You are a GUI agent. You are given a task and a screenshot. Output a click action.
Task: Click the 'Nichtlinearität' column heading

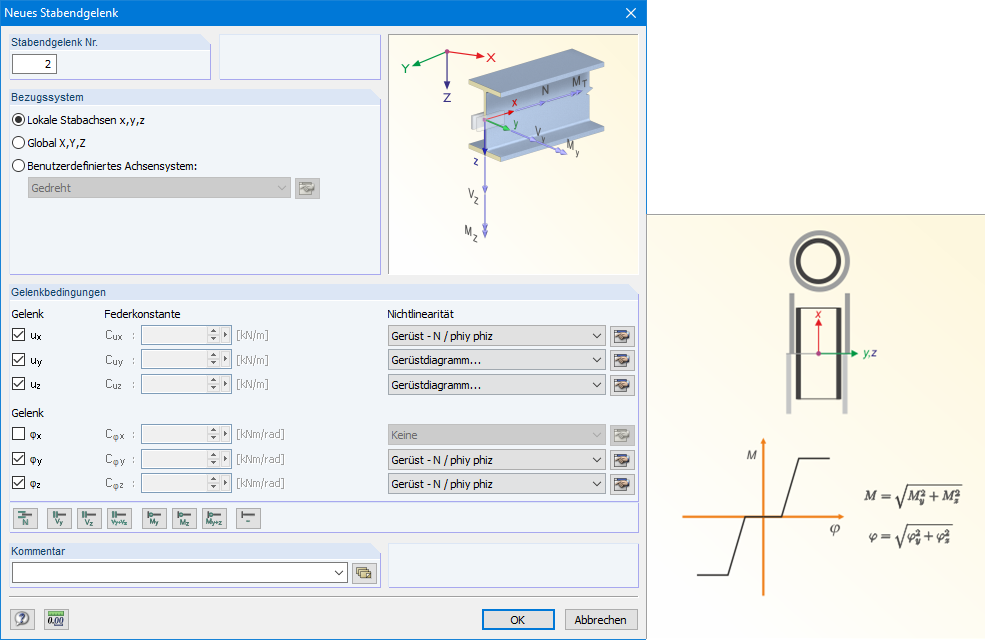(420, 314)
